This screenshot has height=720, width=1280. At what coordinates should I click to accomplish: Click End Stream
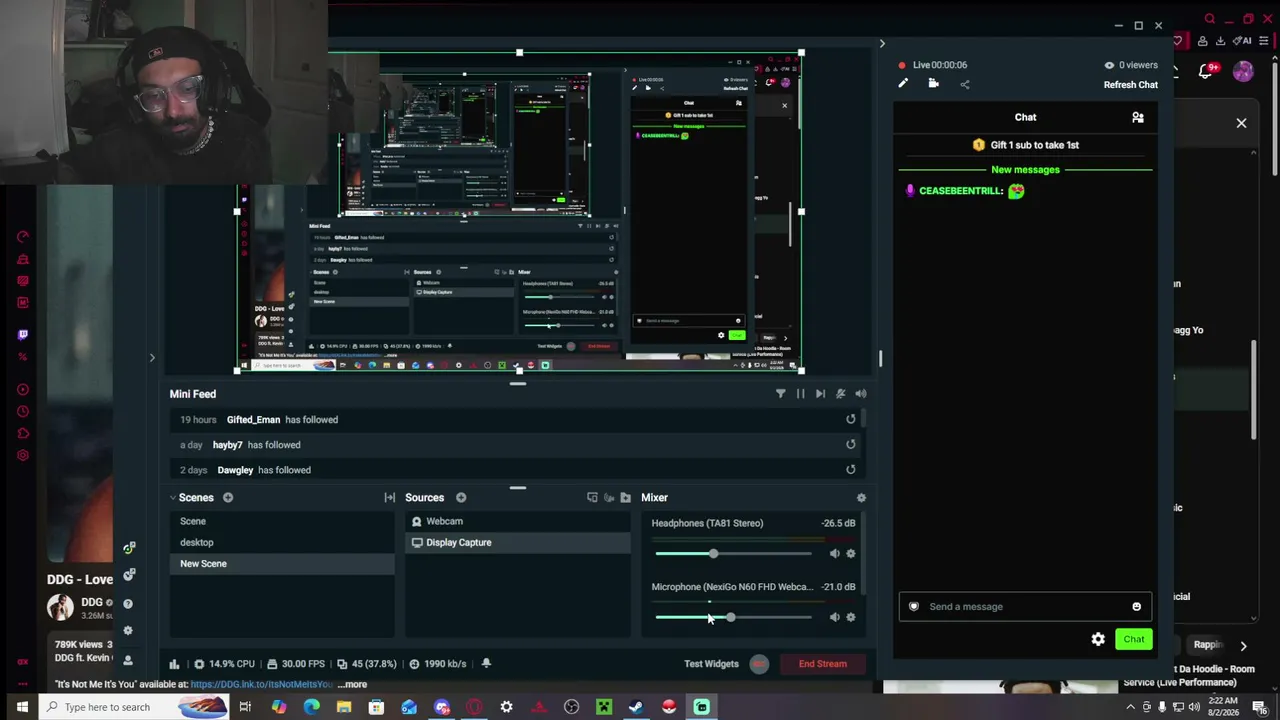822,664
